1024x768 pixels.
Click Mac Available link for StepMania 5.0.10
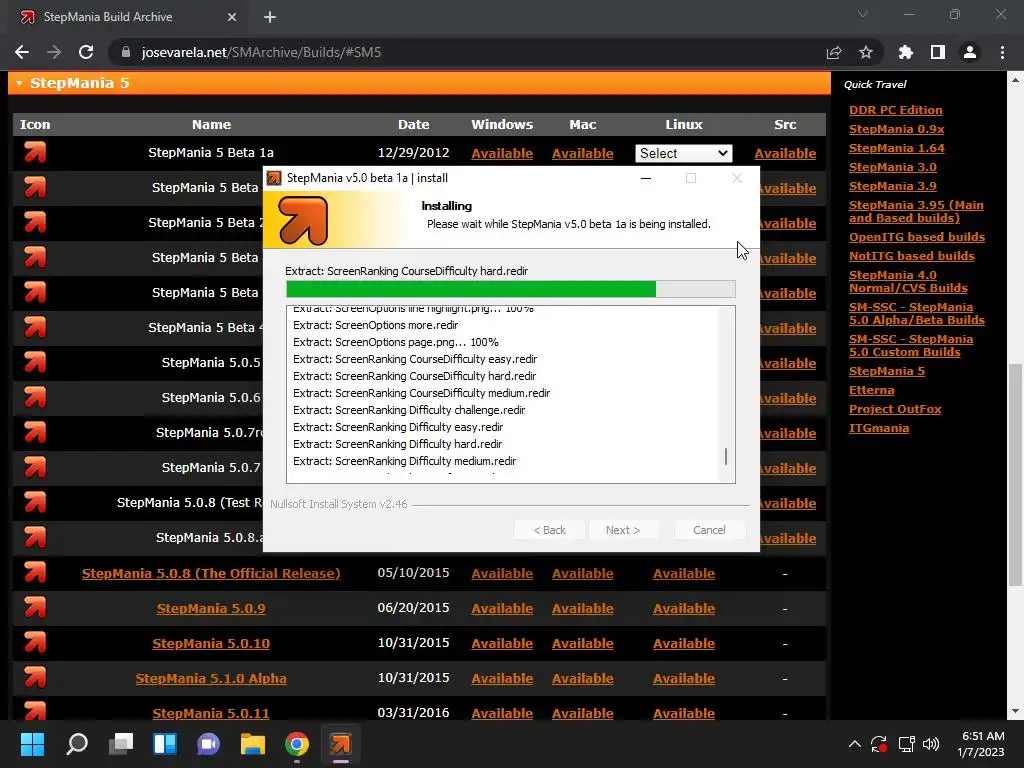point(583,643)
